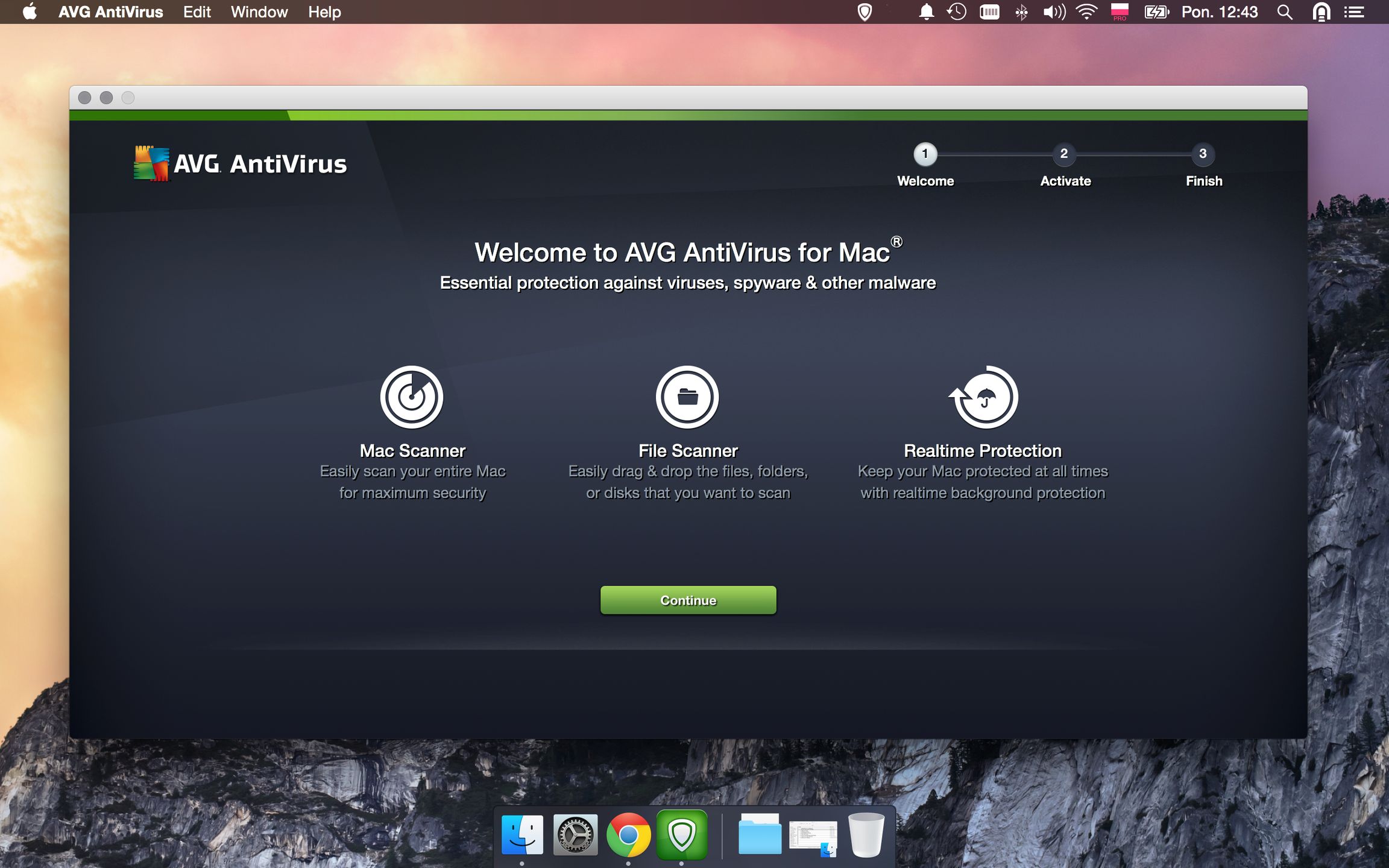Click the "2 Activate" step circle
Image resolution: width=1389 pixels, height=868 pixels.
click(1065, 155)
